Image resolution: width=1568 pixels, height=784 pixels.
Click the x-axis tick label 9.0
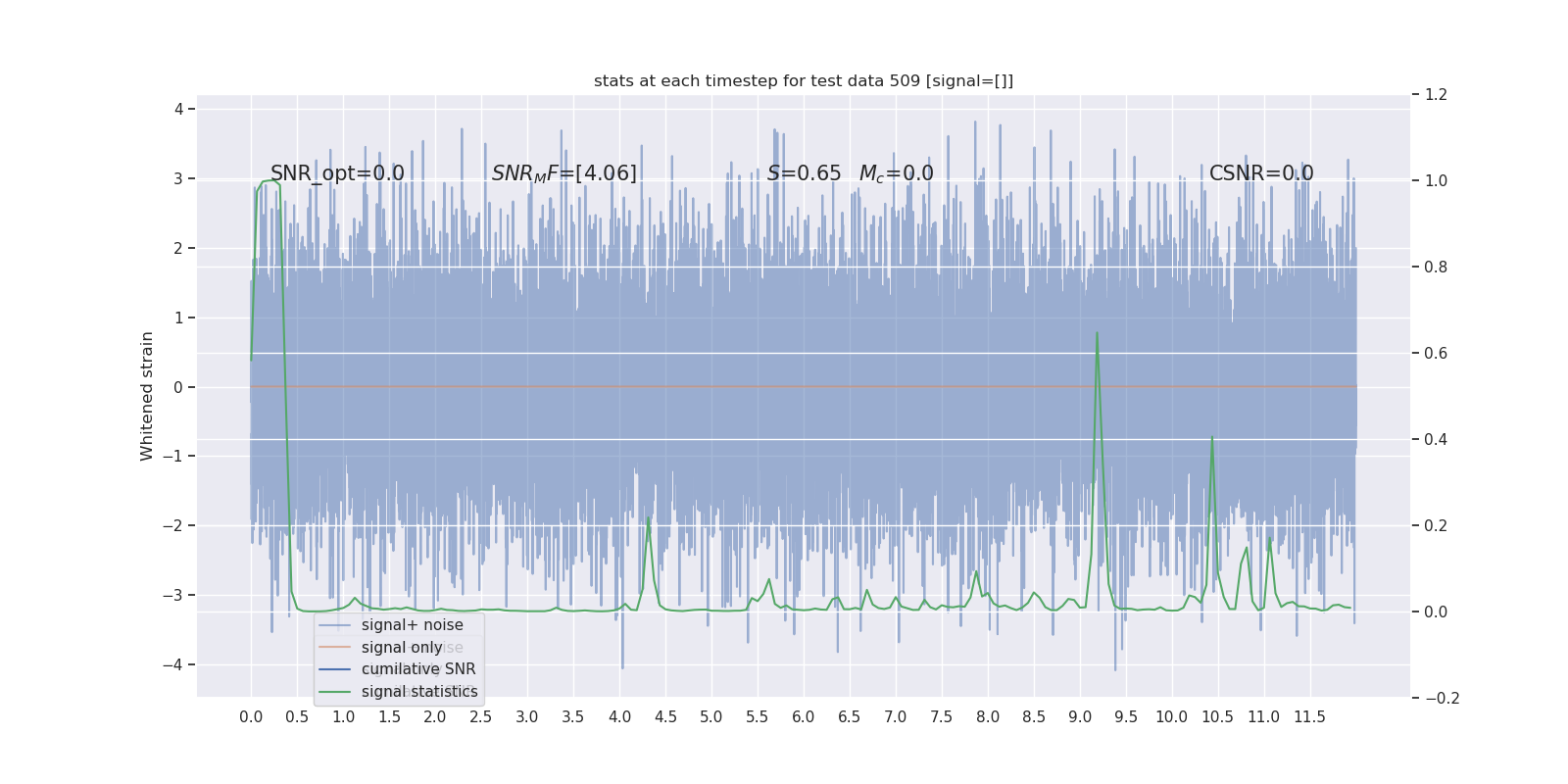1079,717
